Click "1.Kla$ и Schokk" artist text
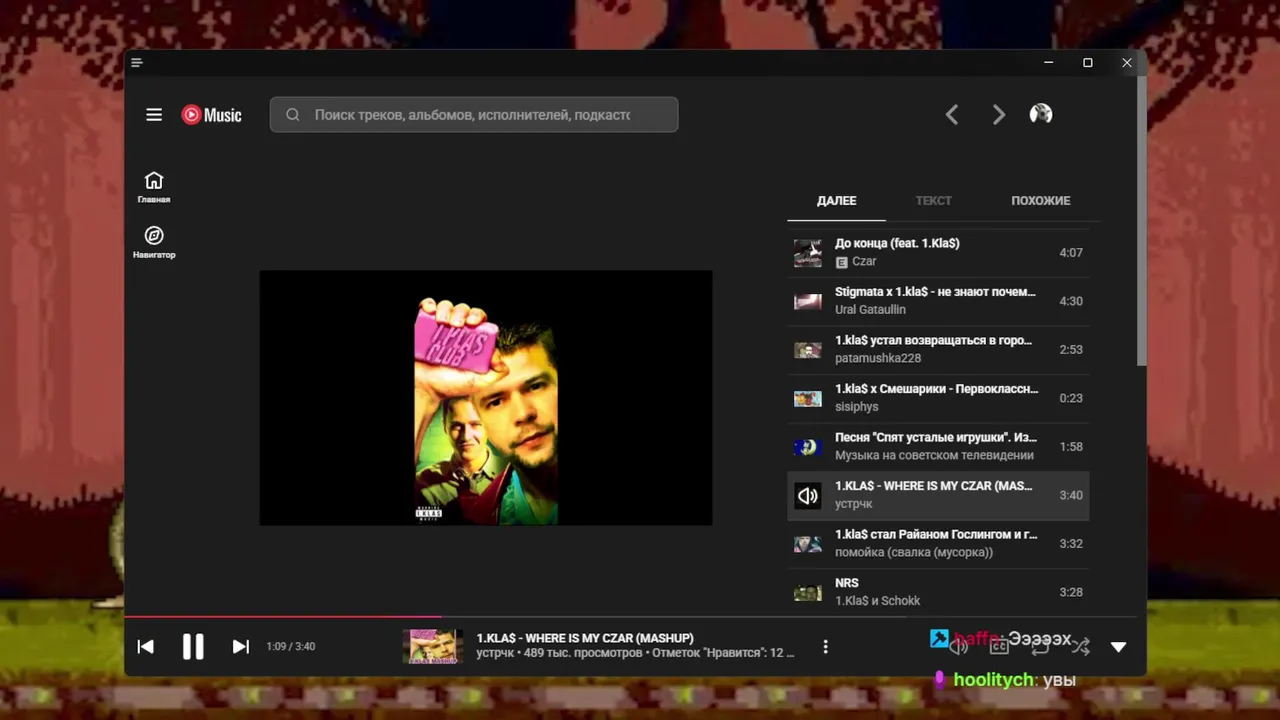This screenshot has width=1280, height=720. [x=877, y=601]
